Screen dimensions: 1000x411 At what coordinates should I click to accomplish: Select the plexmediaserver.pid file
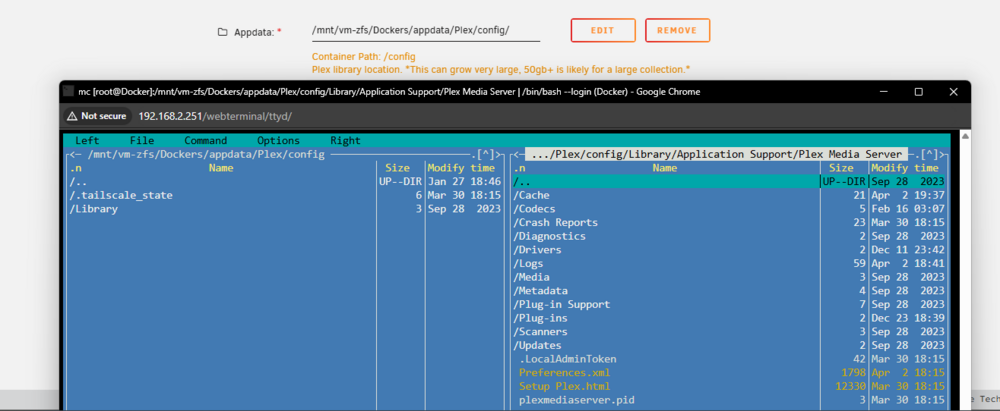[729, 400]
